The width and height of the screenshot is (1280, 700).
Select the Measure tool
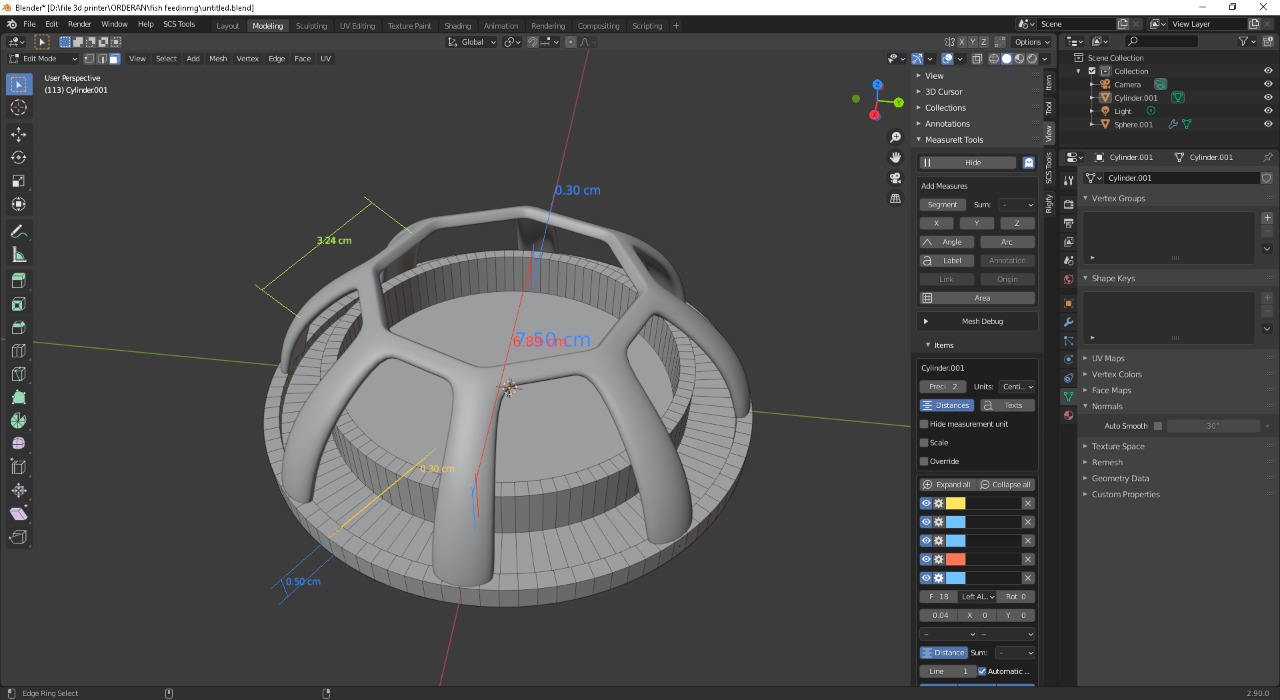18,255
